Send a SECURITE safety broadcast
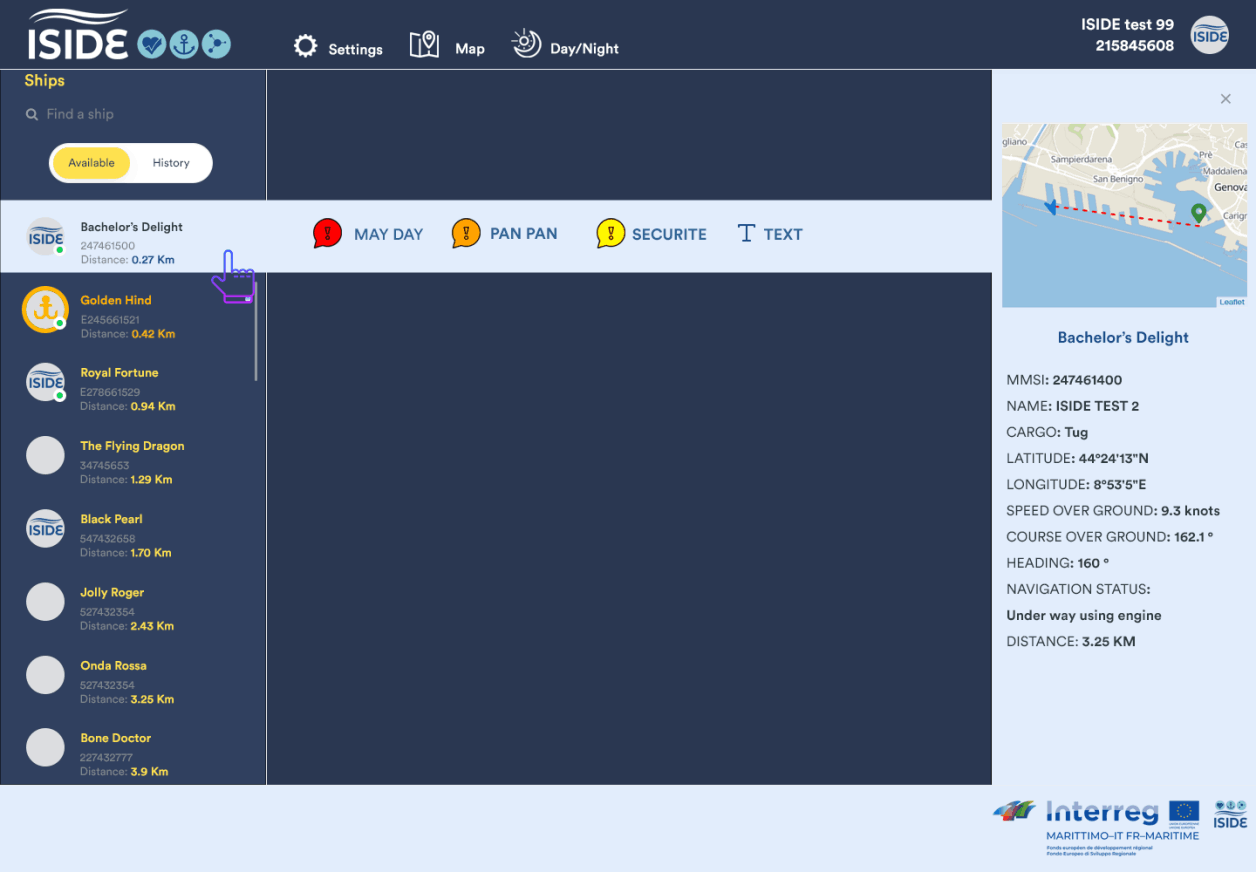The width and height of the screenshot is (1256, 872). pyautogui.click(x=652, y=234)
